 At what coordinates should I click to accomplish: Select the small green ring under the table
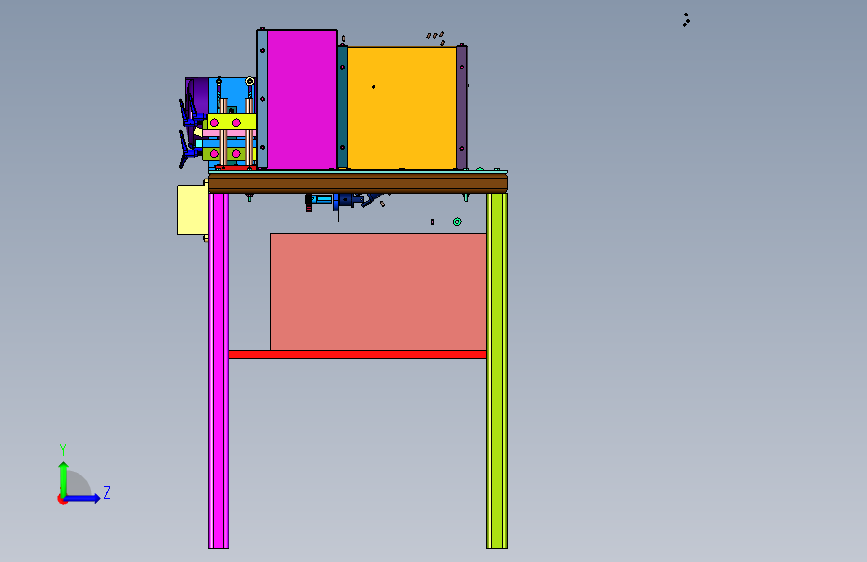pos(457,222)
